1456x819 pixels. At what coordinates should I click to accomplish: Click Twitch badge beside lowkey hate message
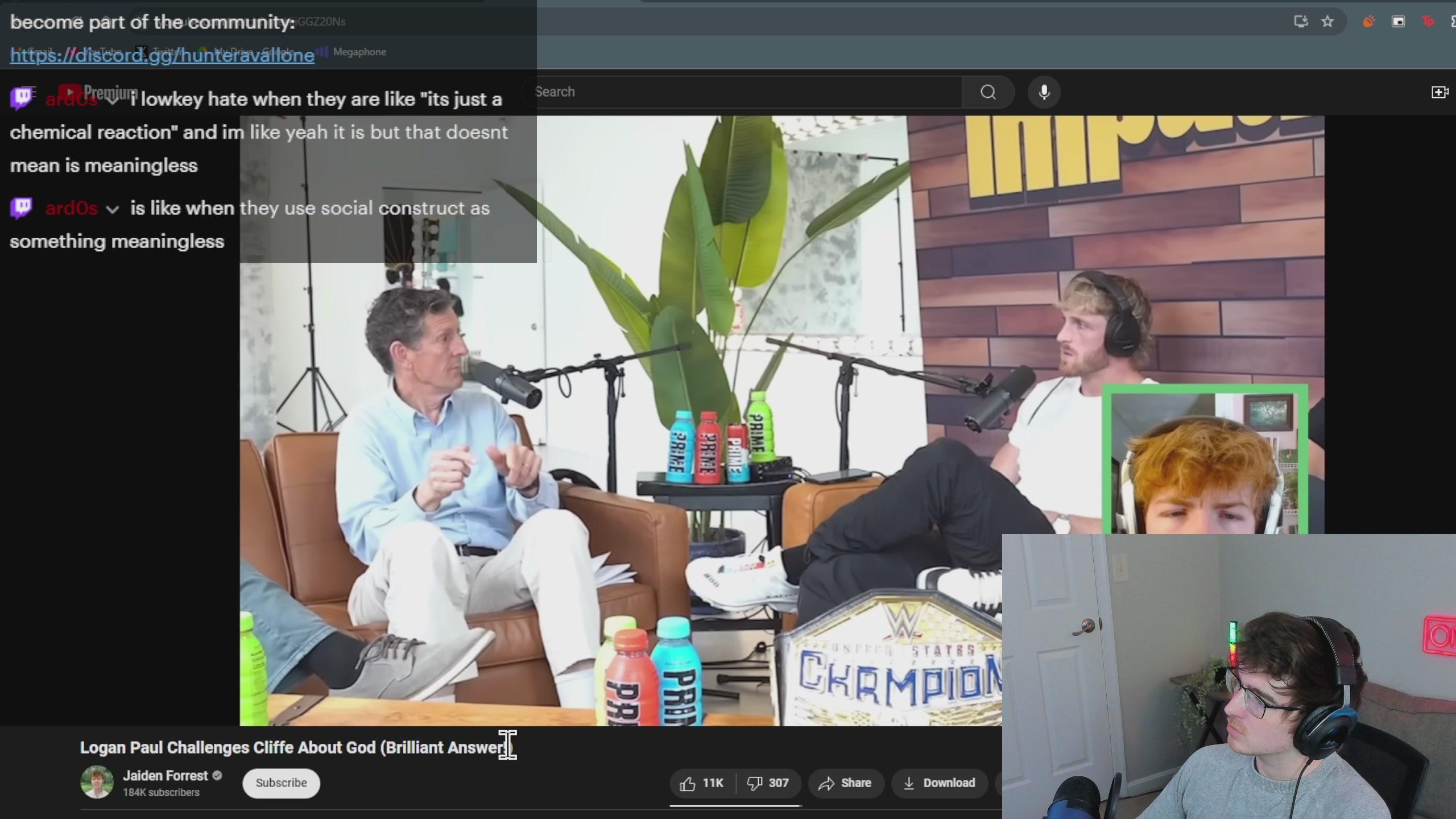[22, 98]
